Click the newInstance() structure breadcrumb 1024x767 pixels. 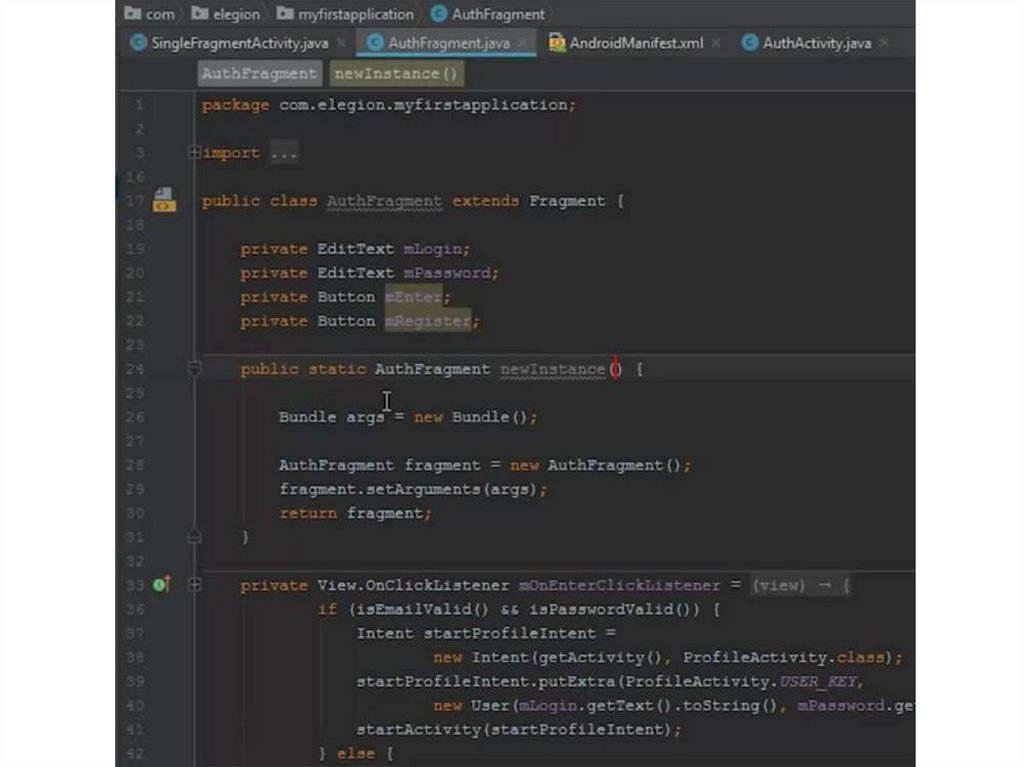pos(396,73)
